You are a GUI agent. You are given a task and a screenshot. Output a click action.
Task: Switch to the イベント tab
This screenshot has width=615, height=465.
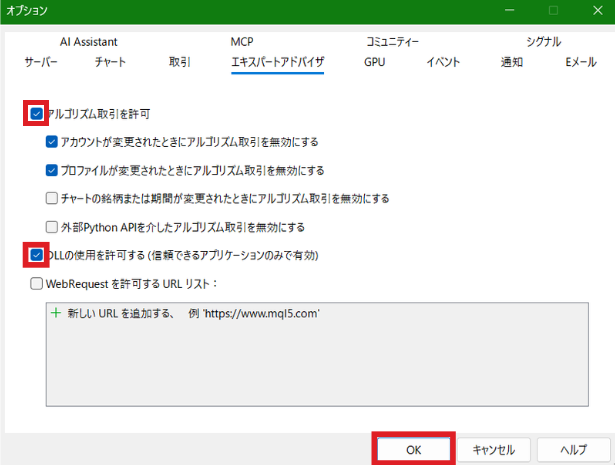coord(443,62)
